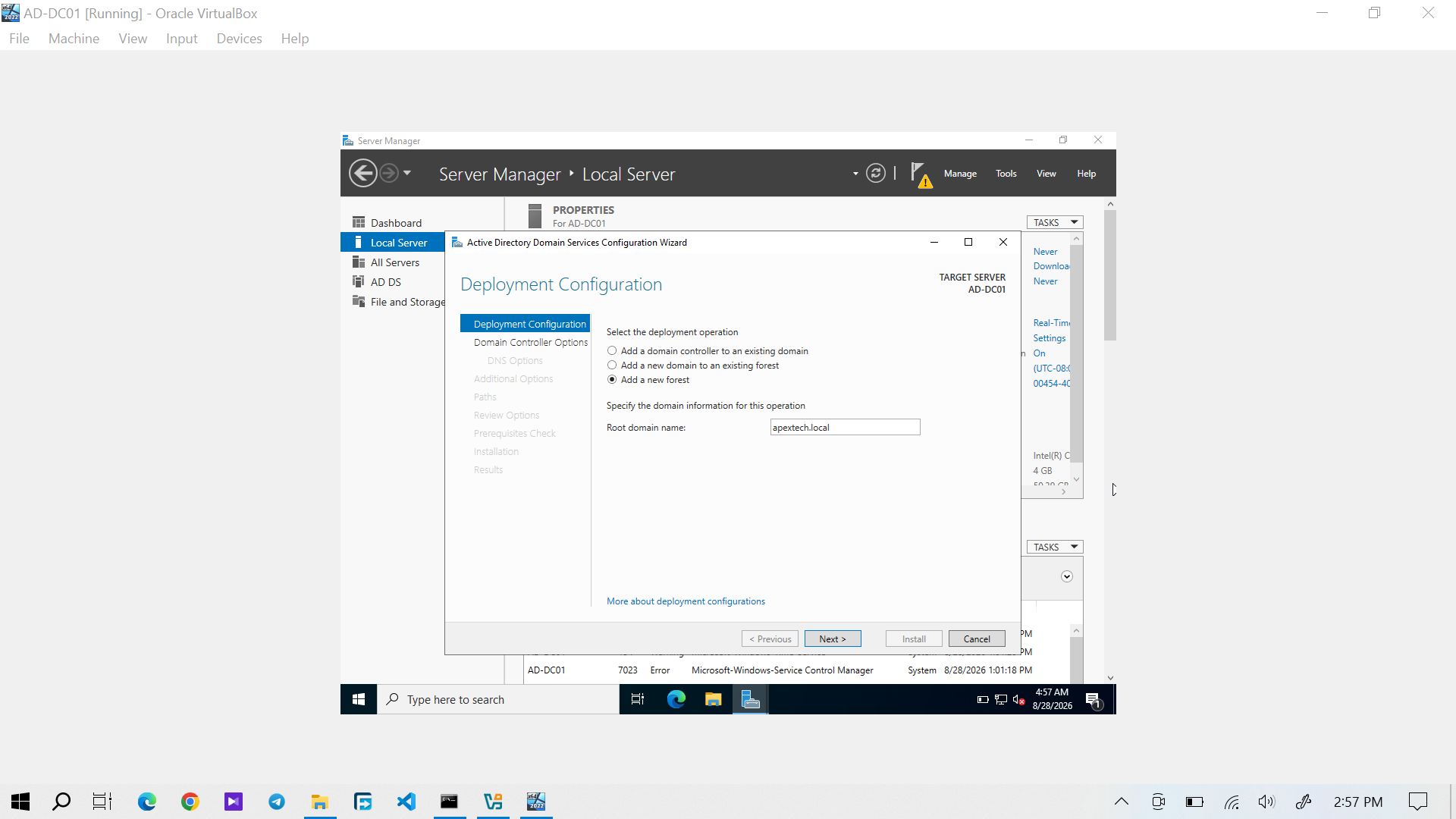Image resolution: width=1456 pixels, height=819 pixels.
Task: Open Chrome in the host taskbar
Action: [190, 802]
